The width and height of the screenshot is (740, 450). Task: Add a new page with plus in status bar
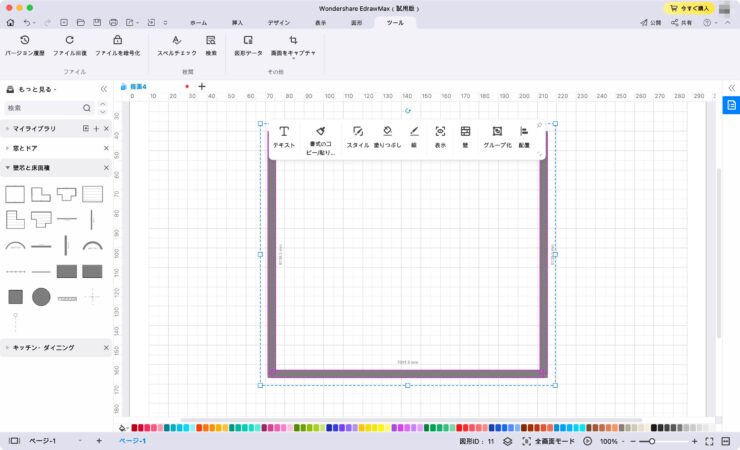click(99, 441)
